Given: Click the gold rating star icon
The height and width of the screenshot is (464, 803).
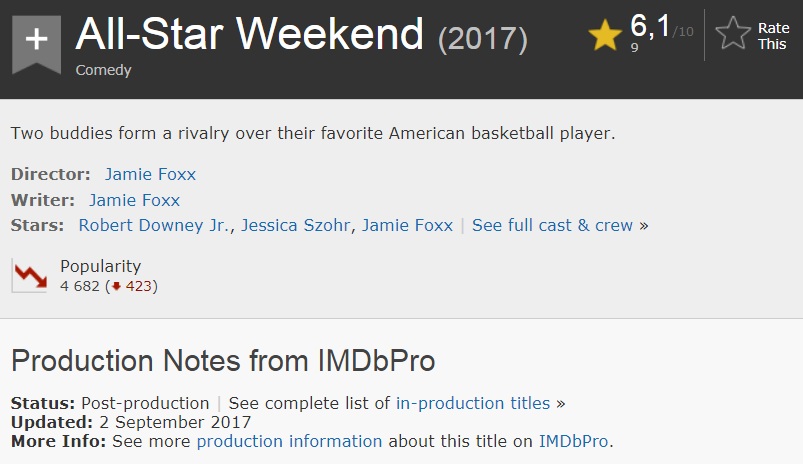Looking at the screenshot, I should pos(604,36).
